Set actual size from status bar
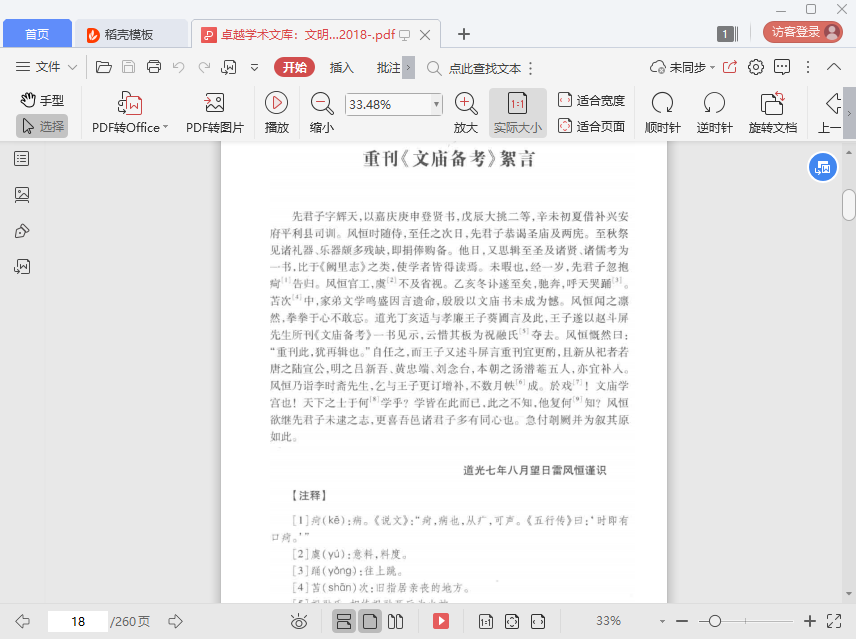 click(x=486, y=621)
